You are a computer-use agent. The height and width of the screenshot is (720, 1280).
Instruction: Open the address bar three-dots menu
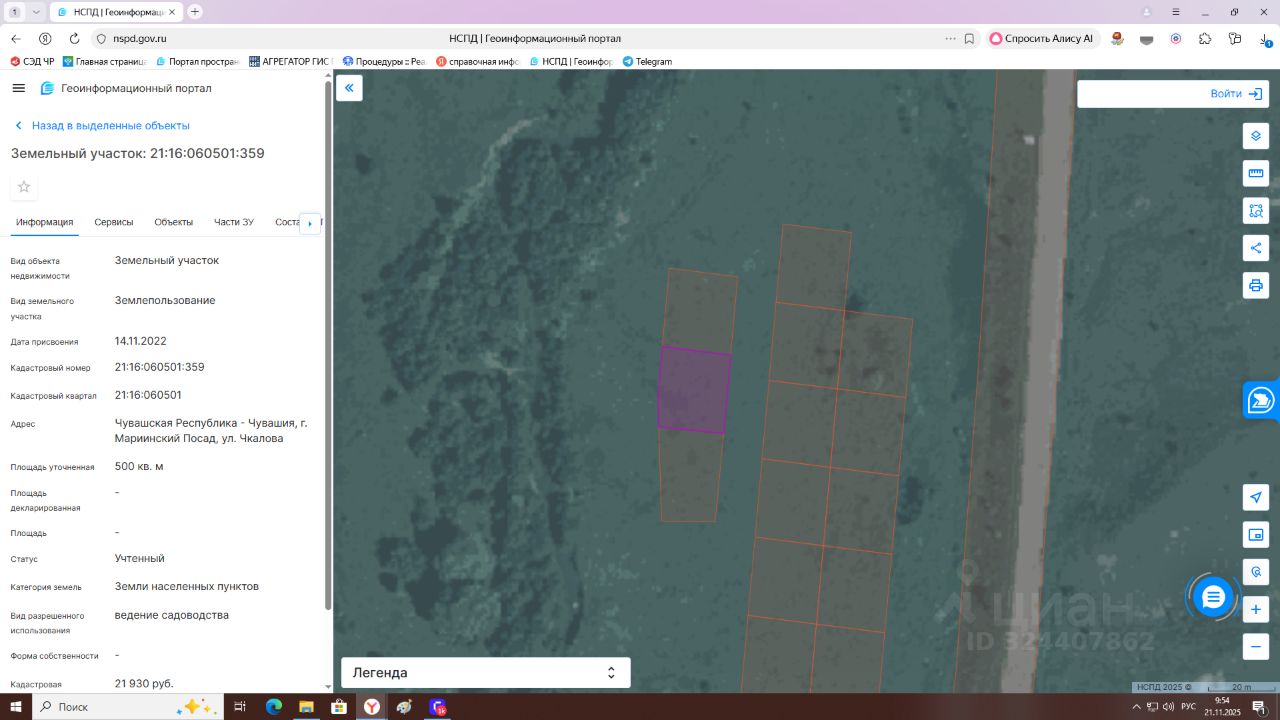[x=950, y=39]
